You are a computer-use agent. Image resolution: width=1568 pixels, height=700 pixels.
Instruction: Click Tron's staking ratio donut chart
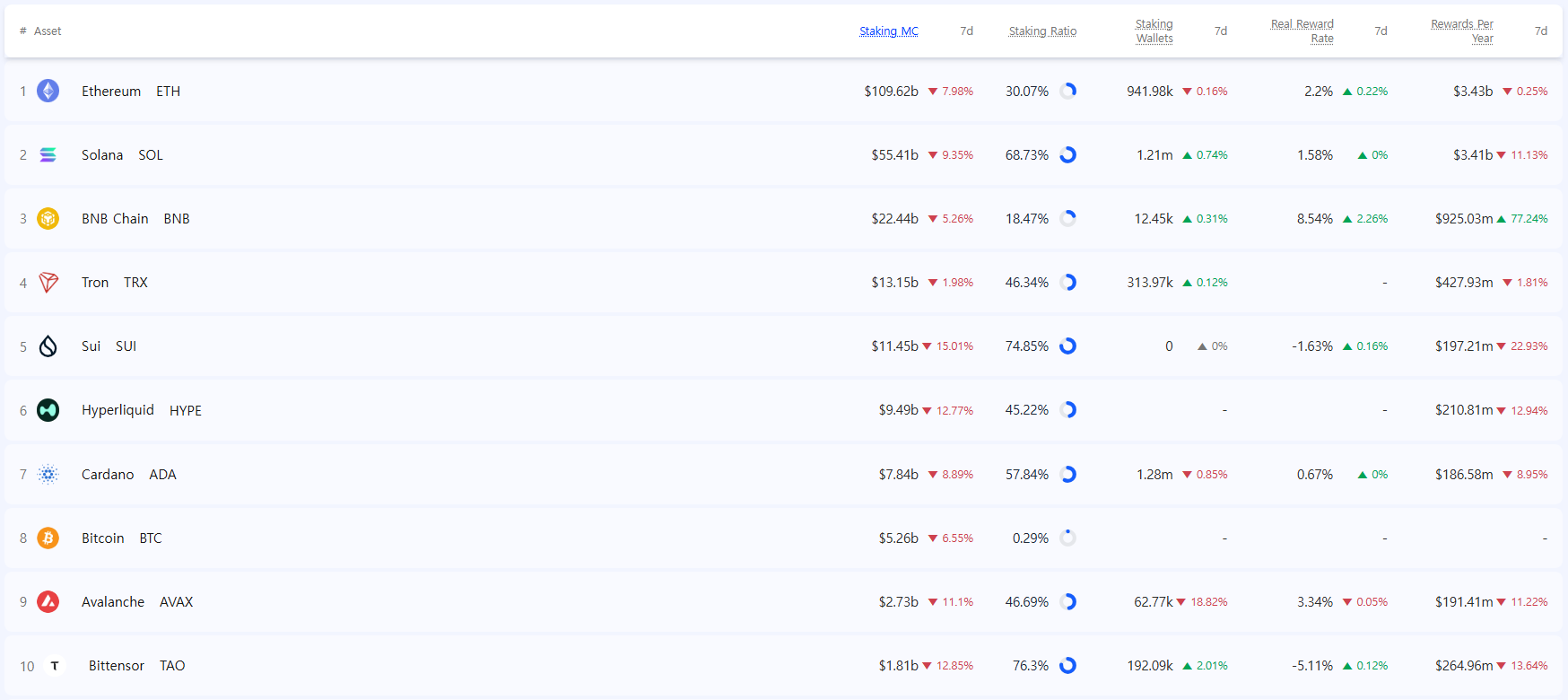pos(1067,282)
